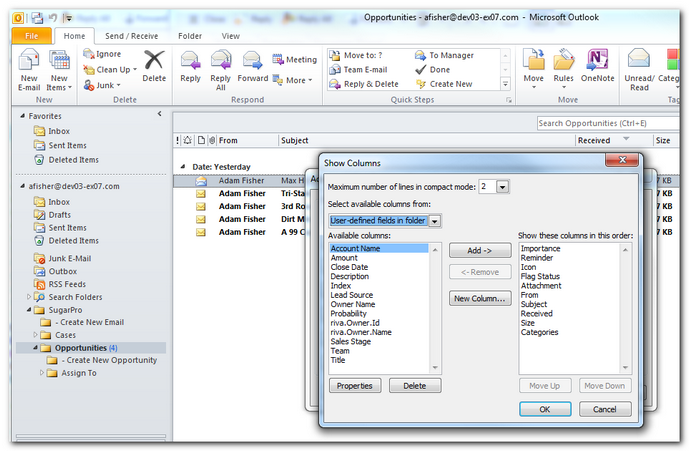Screen dimensions: 689x451
Task: Click the Meeting reply icon
Action: [278, 59]
